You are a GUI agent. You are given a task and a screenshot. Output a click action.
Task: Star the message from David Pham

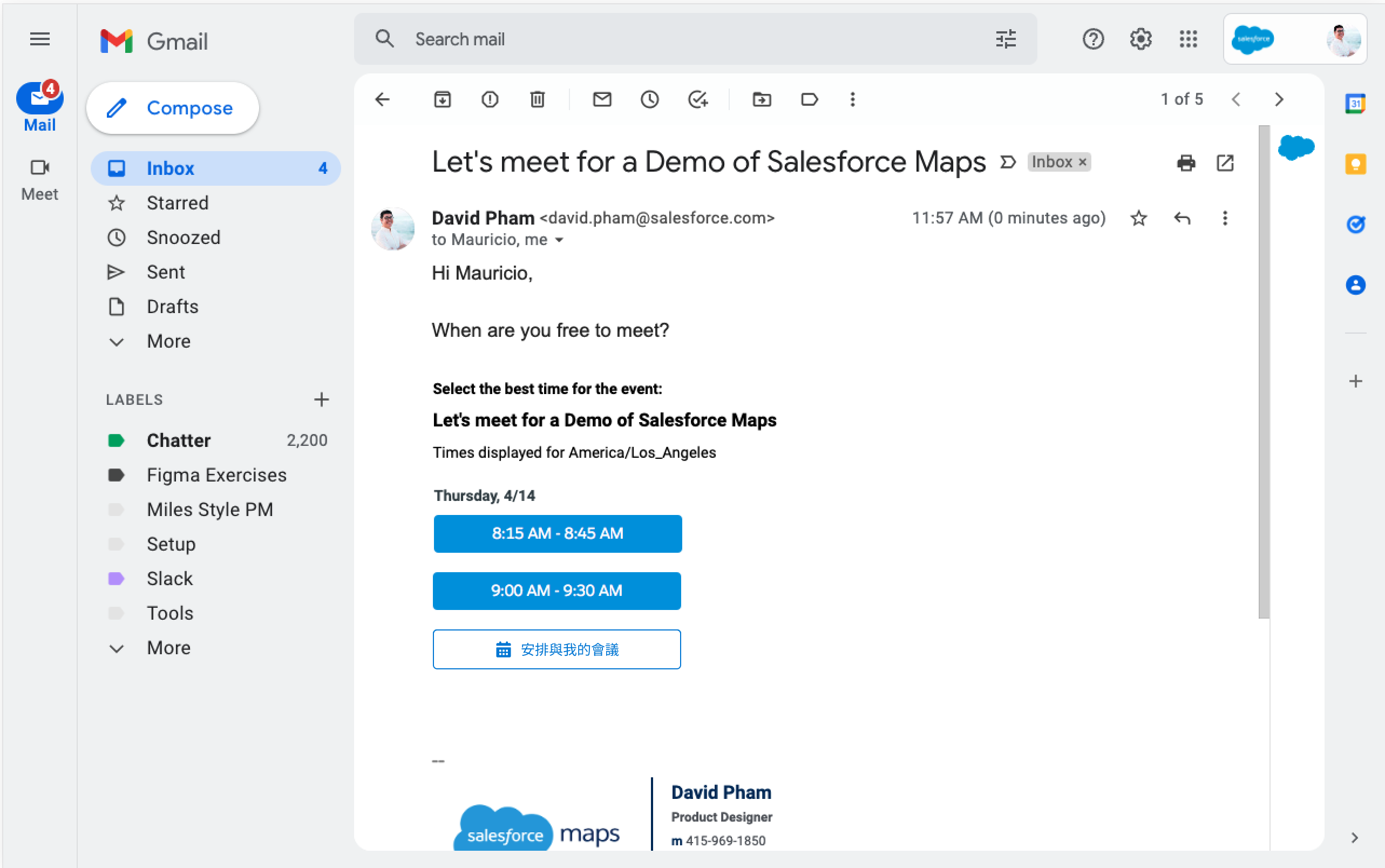click(1139, 218)
